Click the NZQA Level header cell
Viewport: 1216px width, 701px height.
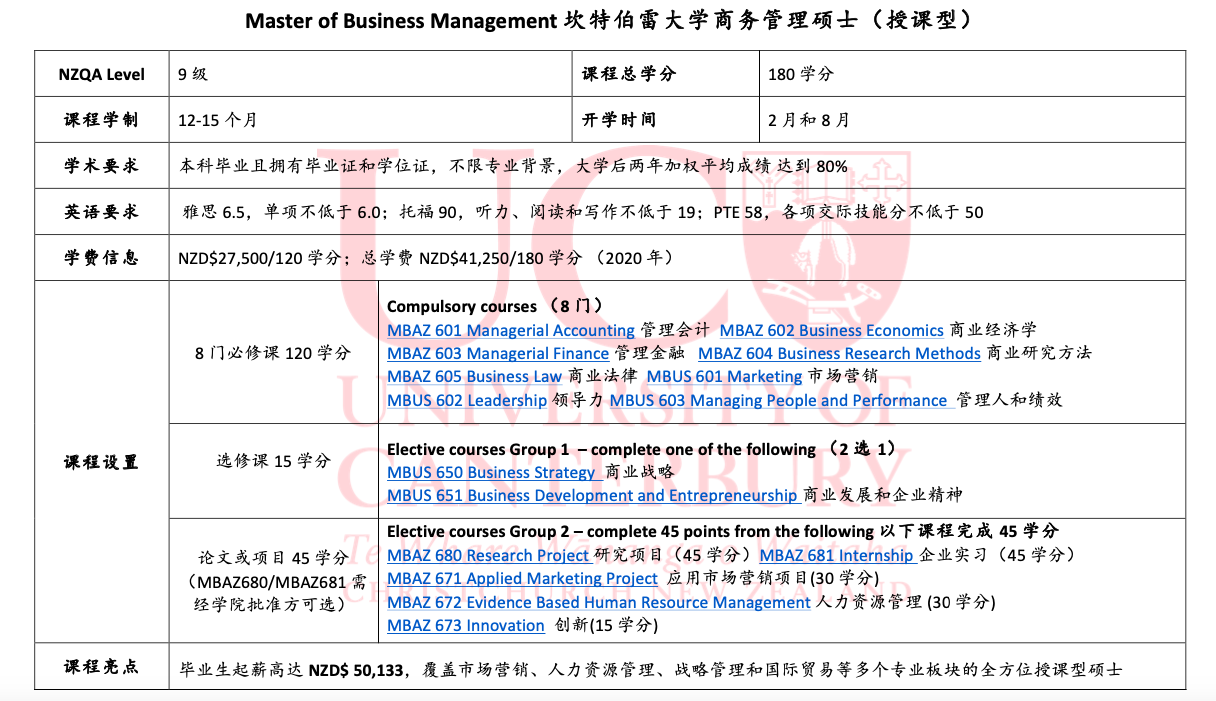click(102, 74)
